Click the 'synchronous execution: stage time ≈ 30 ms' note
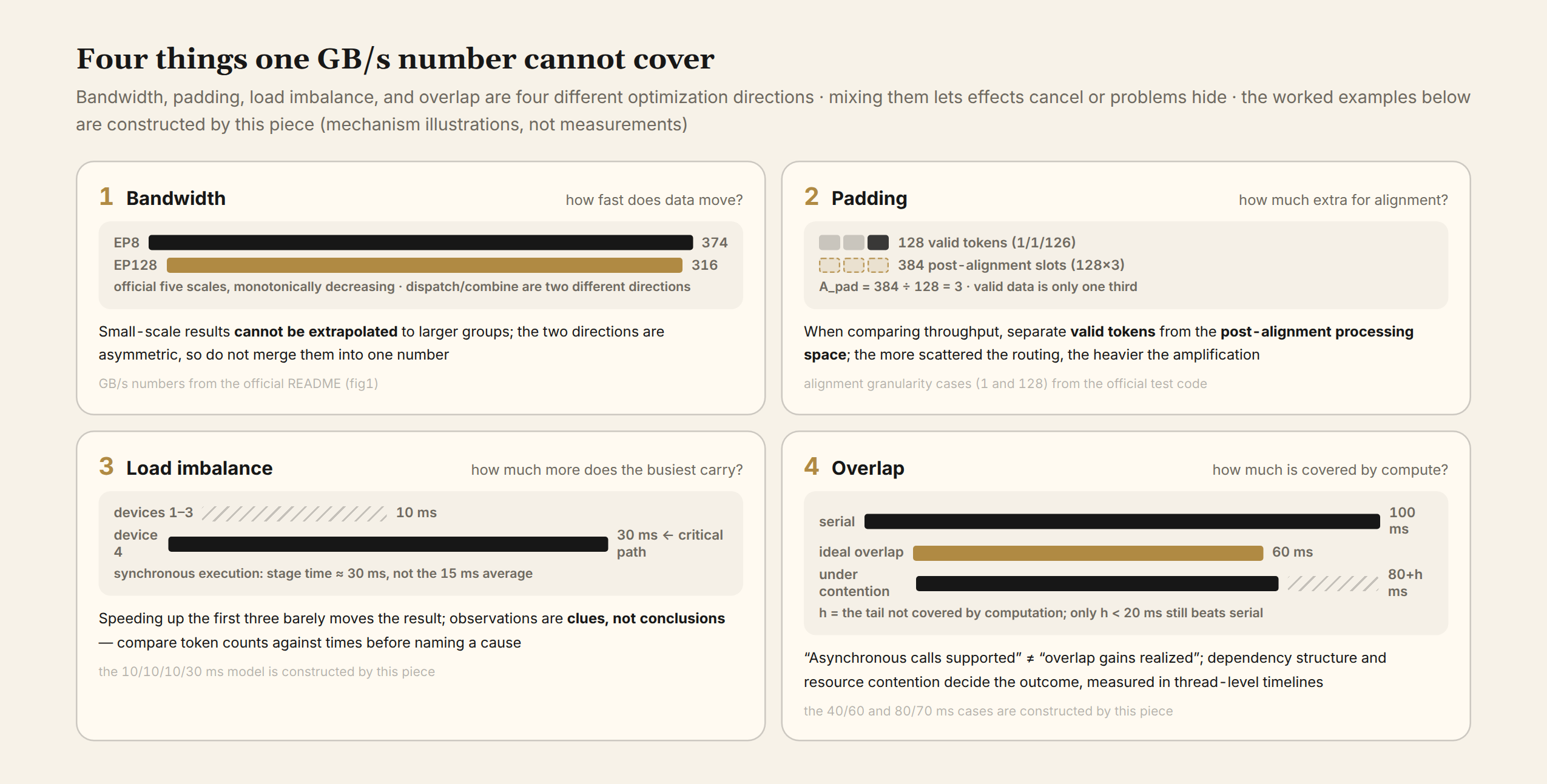This screenshot has width=1547, height=784. 323,574
